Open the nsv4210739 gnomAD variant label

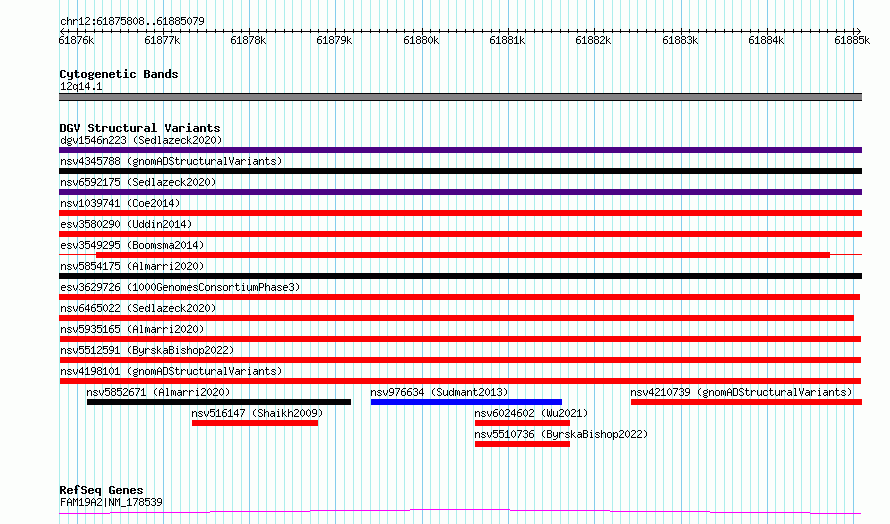pyautogui.click(x=741, y=392)
